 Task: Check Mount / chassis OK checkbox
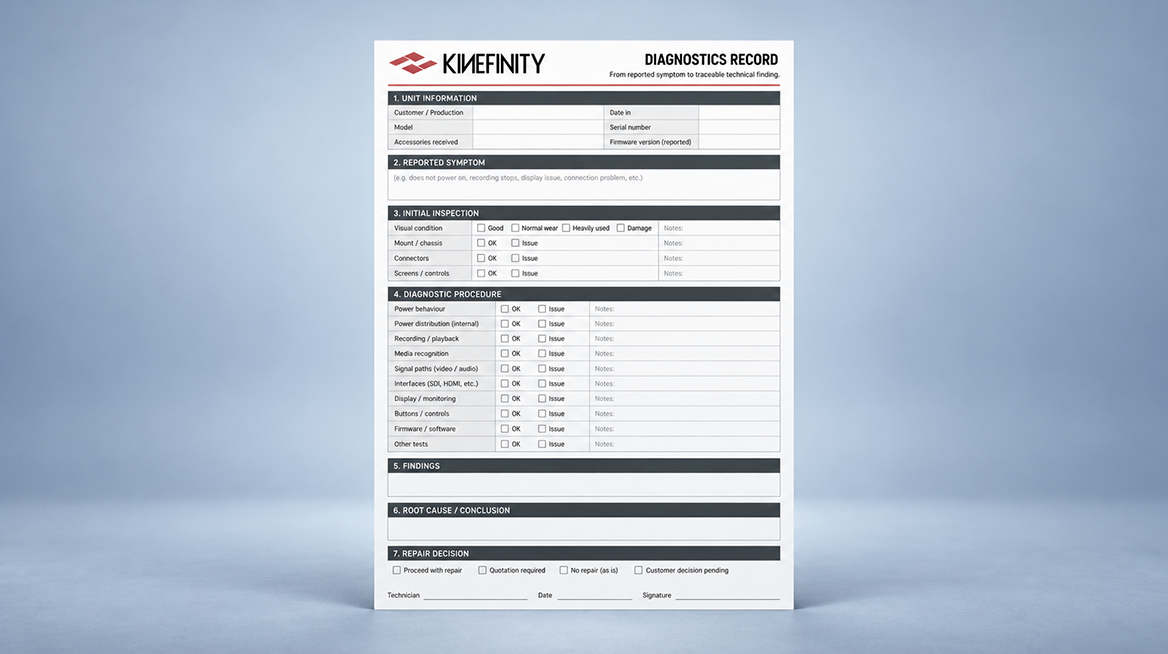[481, 243]
